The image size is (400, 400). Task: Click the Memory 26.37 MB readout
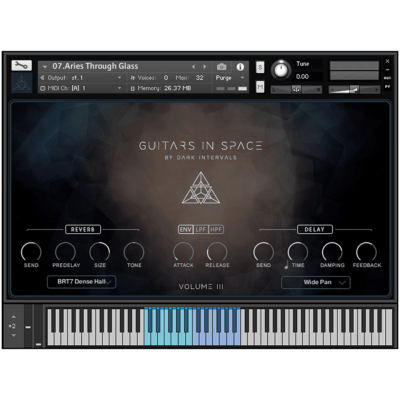(x=178, y=88)
